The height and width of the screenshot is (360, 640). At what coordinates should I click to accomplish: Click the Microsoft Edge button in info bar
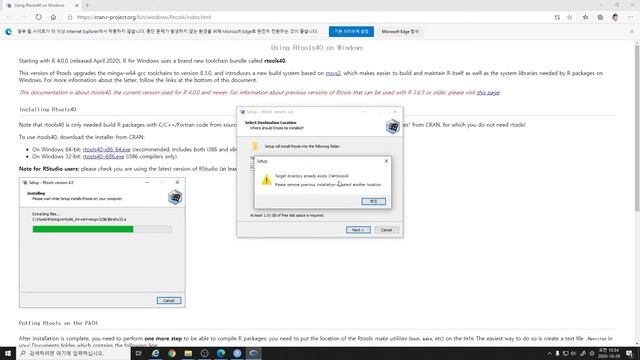pos(400,31)
